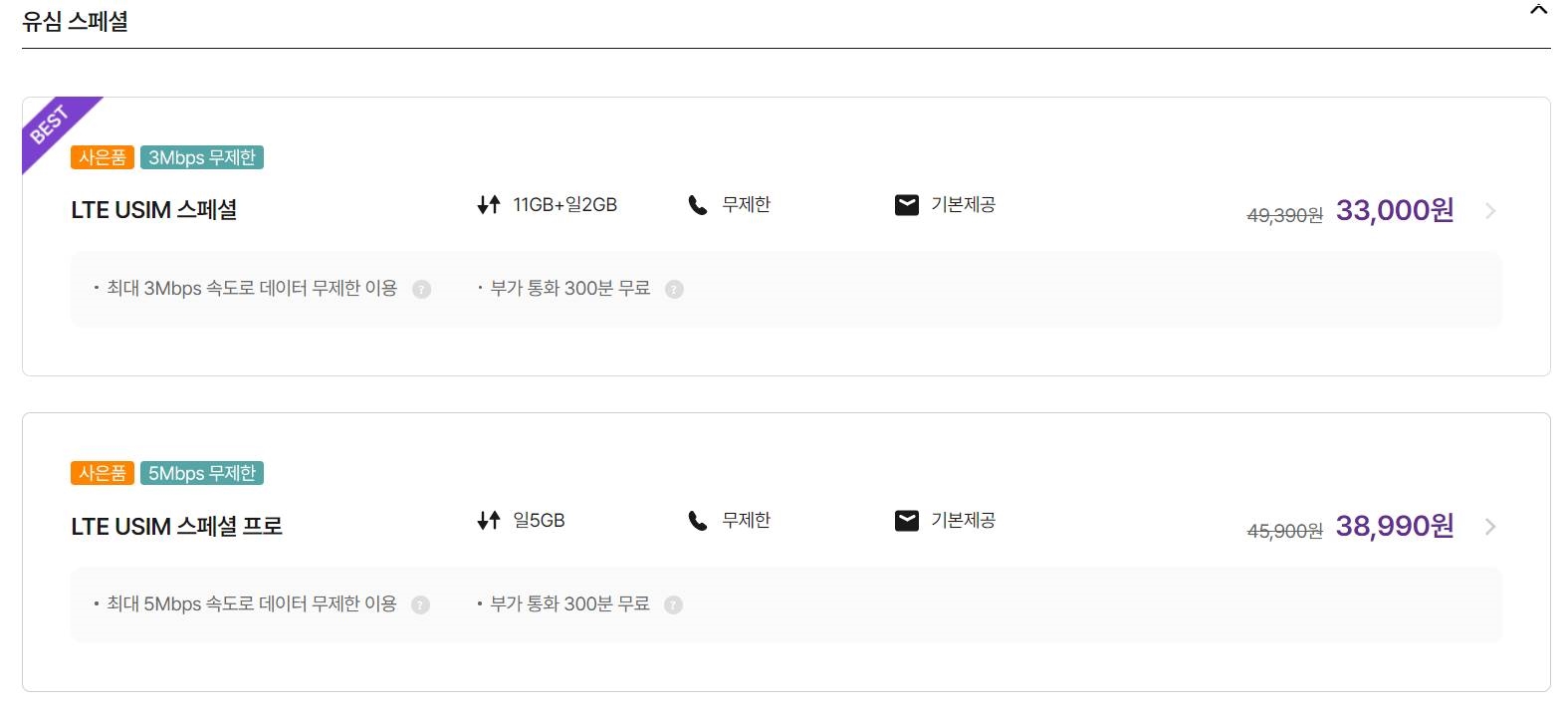
Task: Open LTE USIM 스페셜 details via right chevron
Action: coord(1489,210)
